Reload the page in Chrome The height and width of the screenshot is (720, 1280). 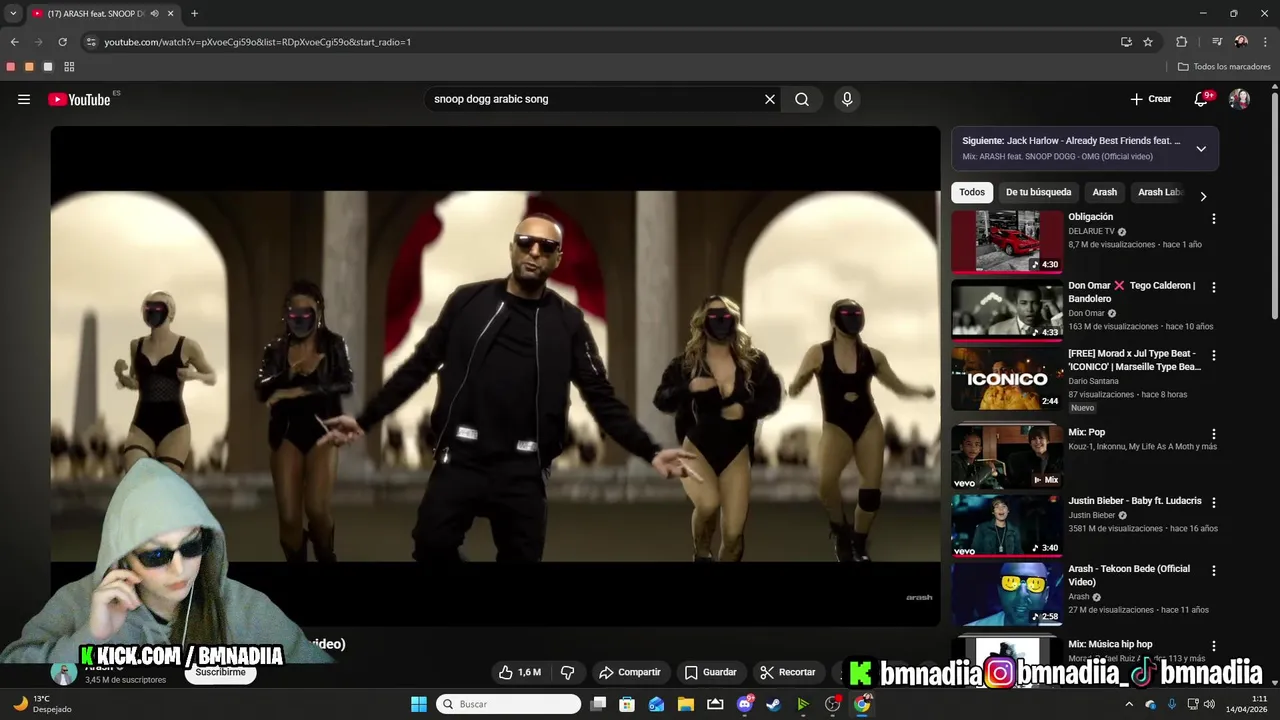[62, 42]
